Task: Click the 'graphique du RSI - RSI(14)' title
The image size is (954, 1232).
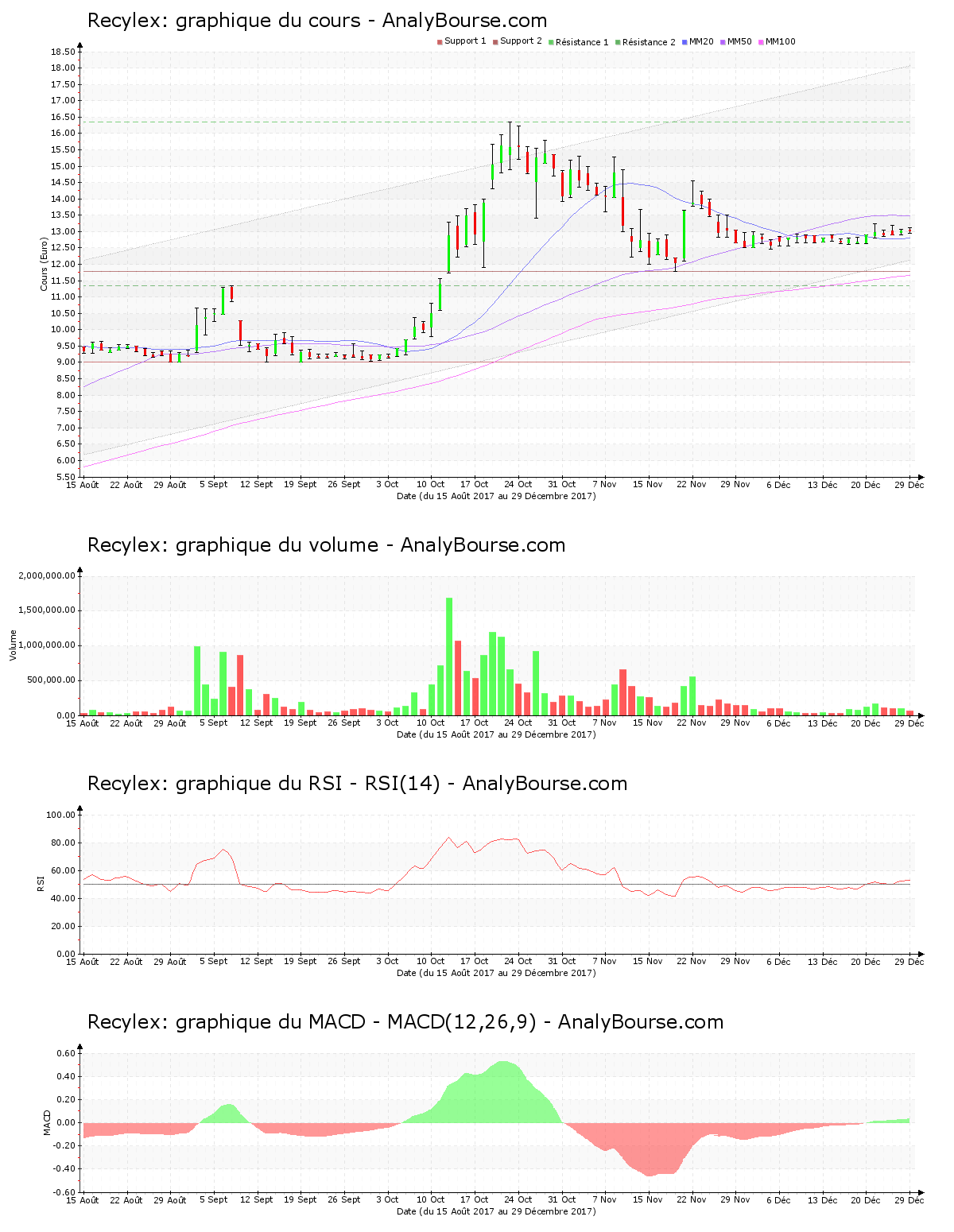Action: pos(308,784)
